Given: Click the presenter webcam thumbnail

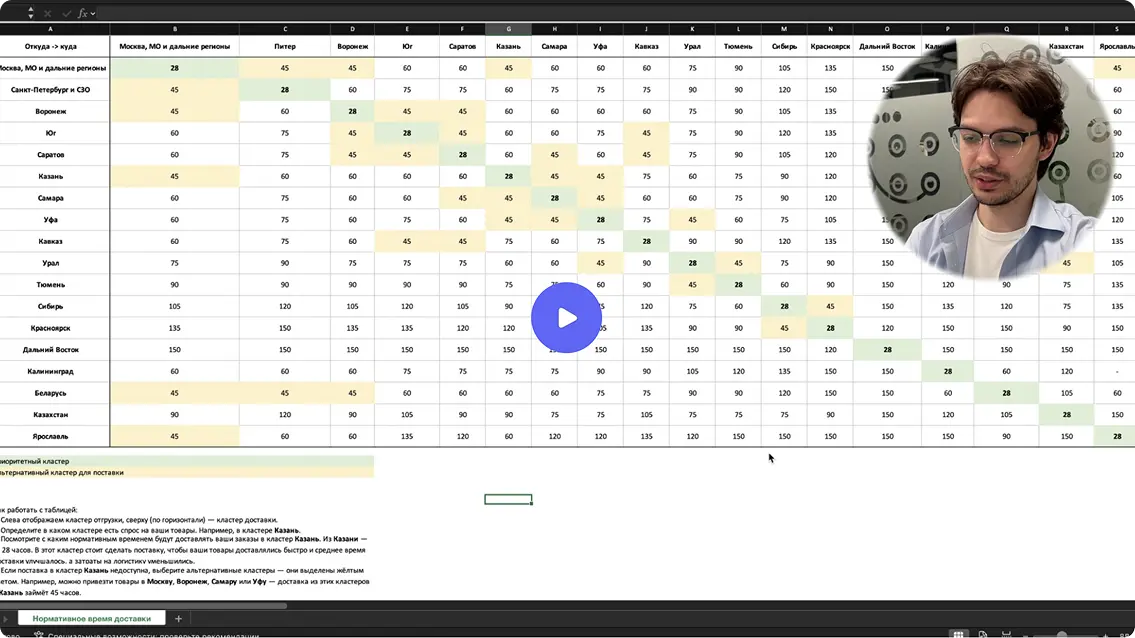Looking at the screenshot, I should click(992, 159).
